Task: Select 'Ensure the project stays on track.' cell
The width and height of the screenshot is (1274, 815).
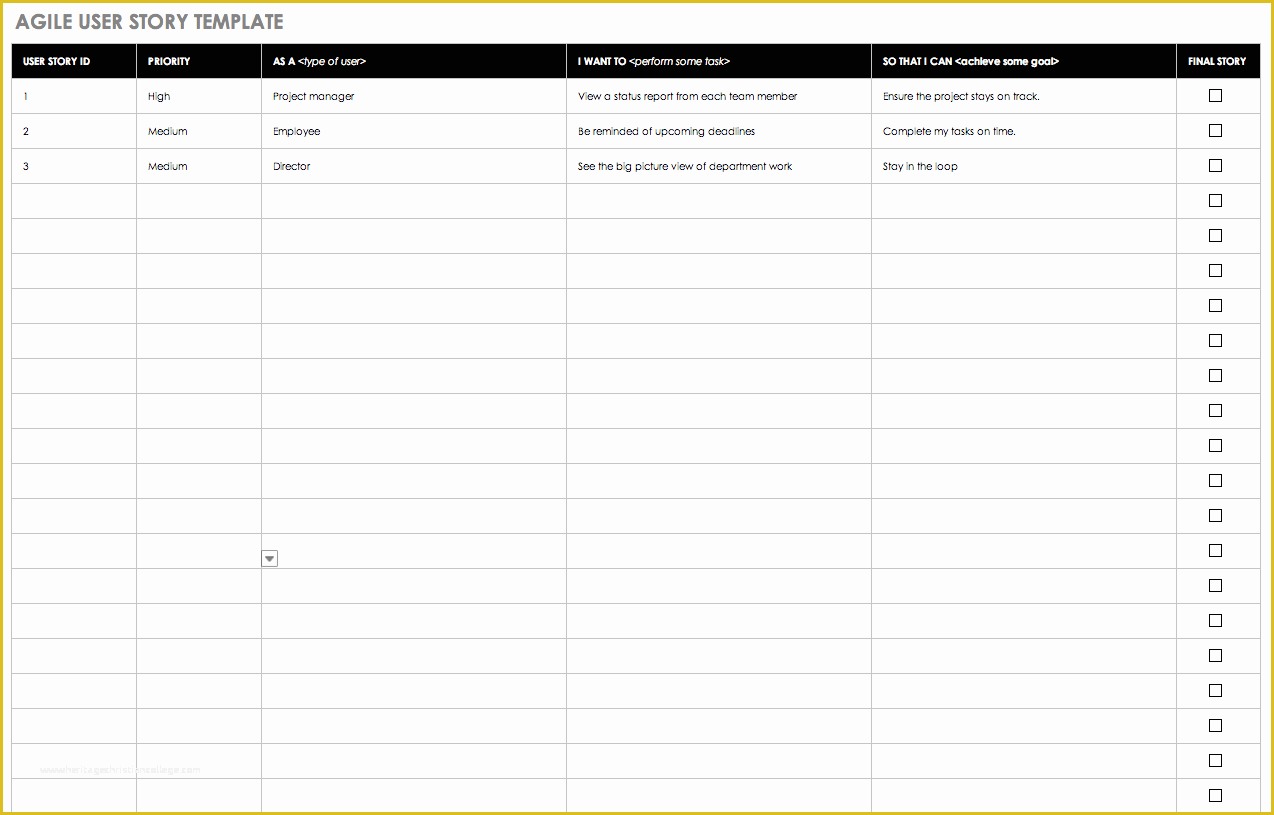Action: [1024, 96]
